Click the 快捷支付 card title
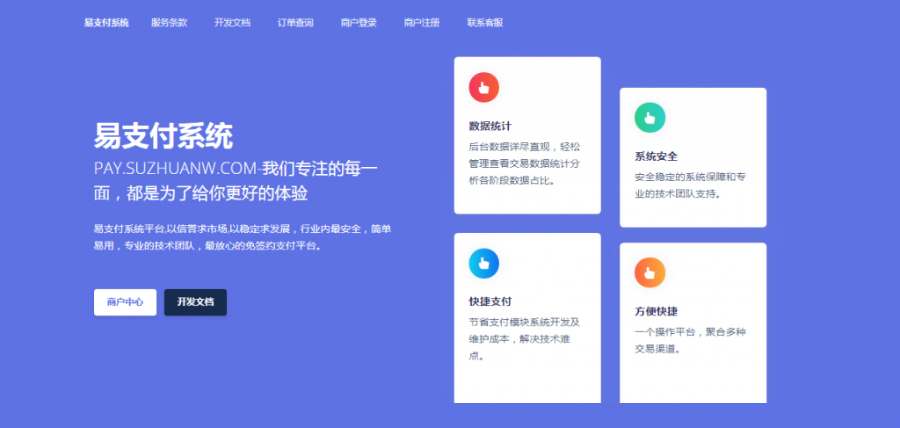 tap(490, 302)
